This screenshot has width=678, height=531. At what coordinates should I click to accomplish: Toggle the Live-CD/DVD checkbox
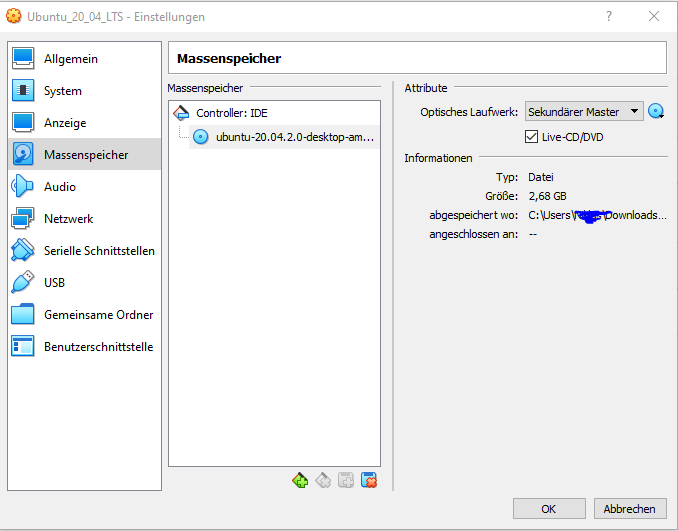(x=531, y=137)
